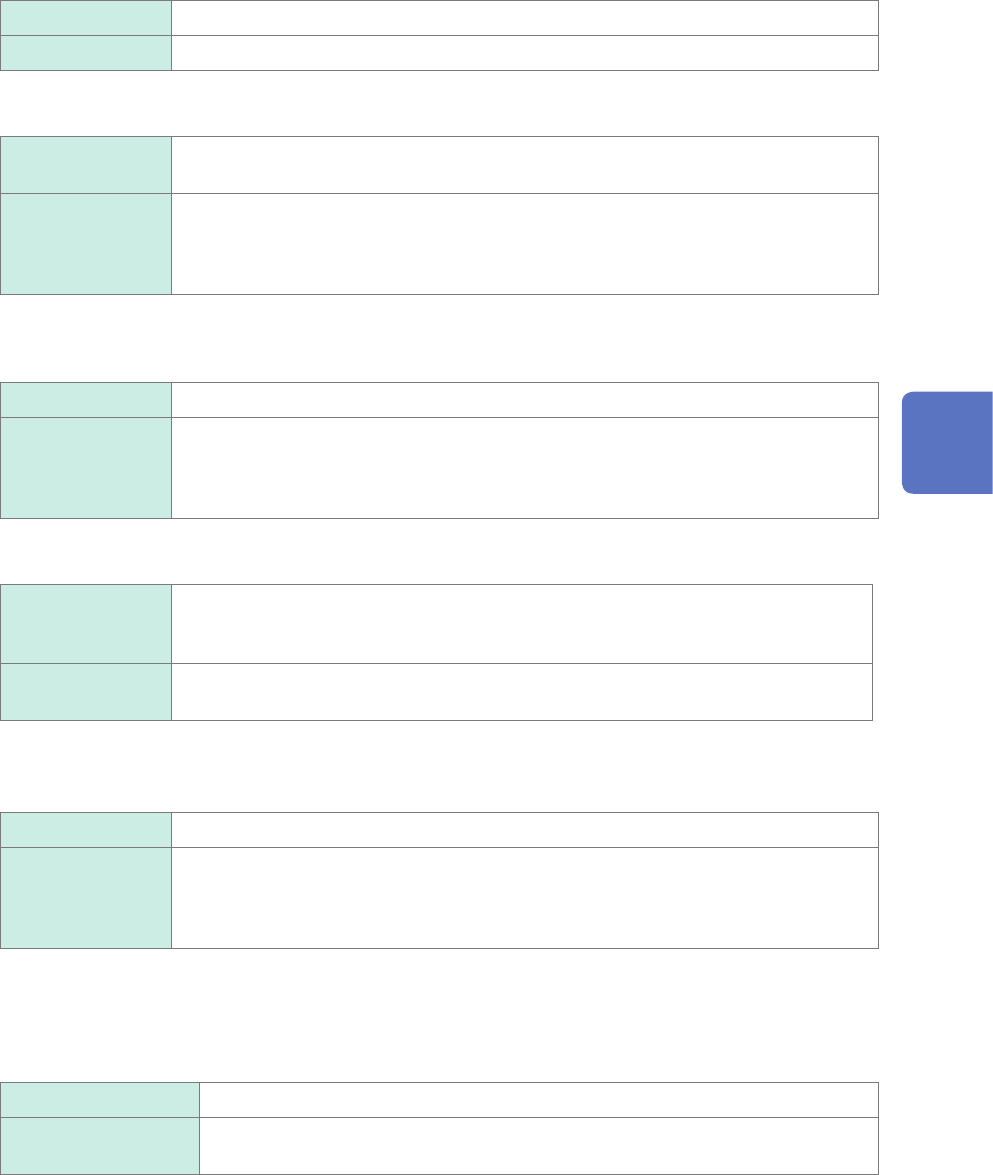
Task: Click first table's bottom white content cell
Action: click(x=524, y=53)
